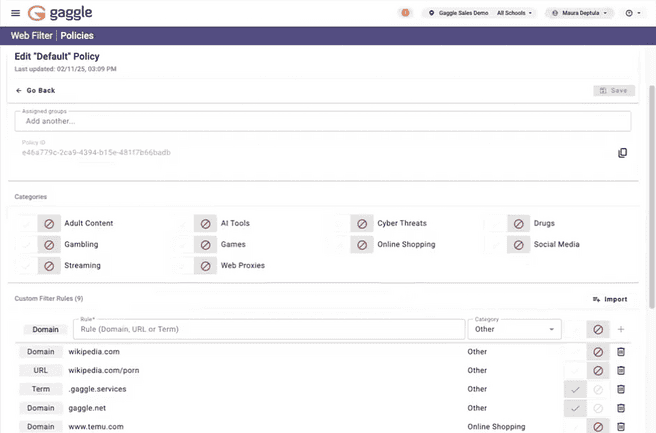Delete the www.temu.com rule
Screen dimensions: 656x433
point(621,427)
